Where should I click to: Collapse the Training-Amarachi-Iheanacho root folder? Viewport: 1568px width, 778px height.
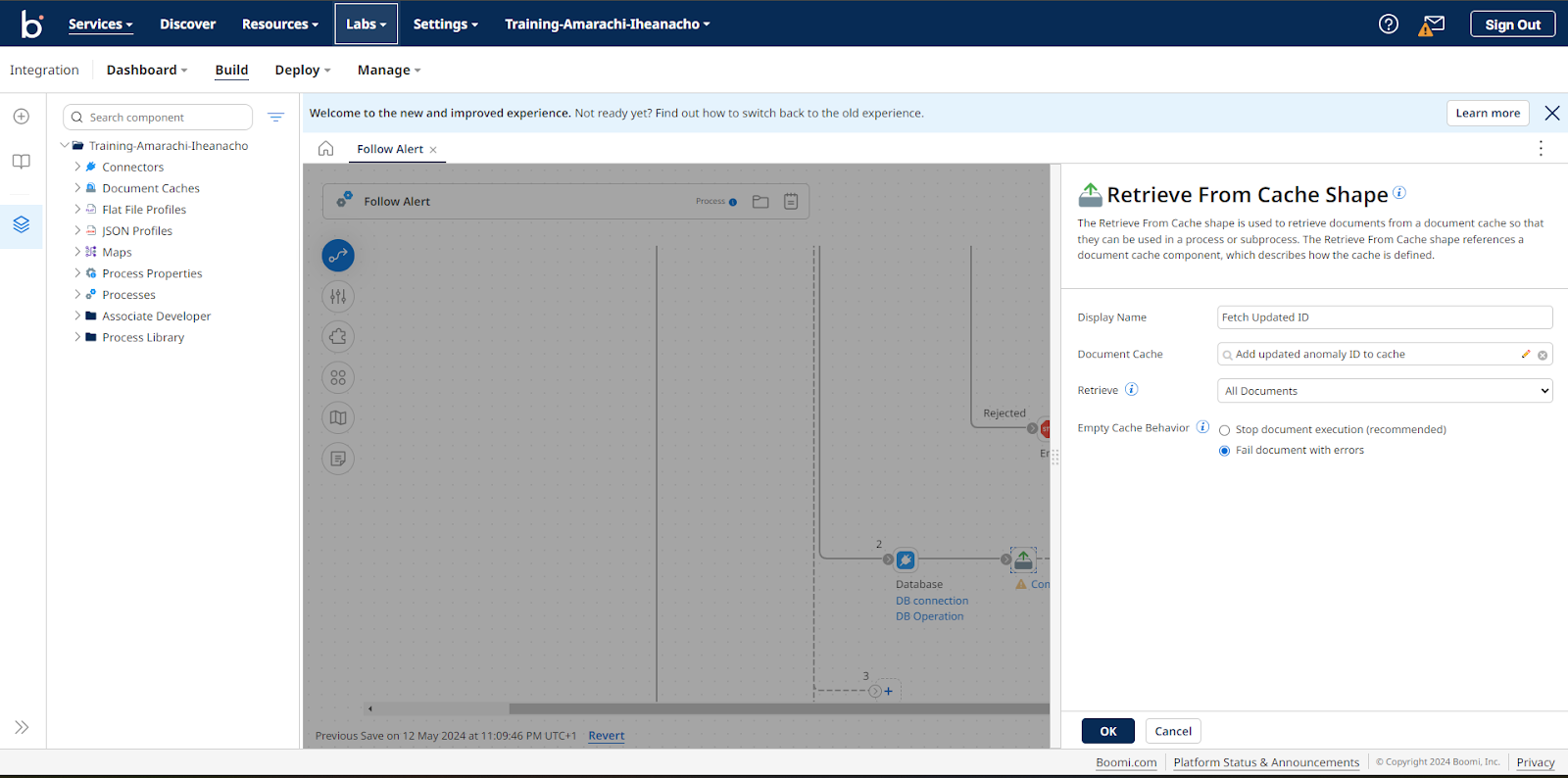point(65,146)
